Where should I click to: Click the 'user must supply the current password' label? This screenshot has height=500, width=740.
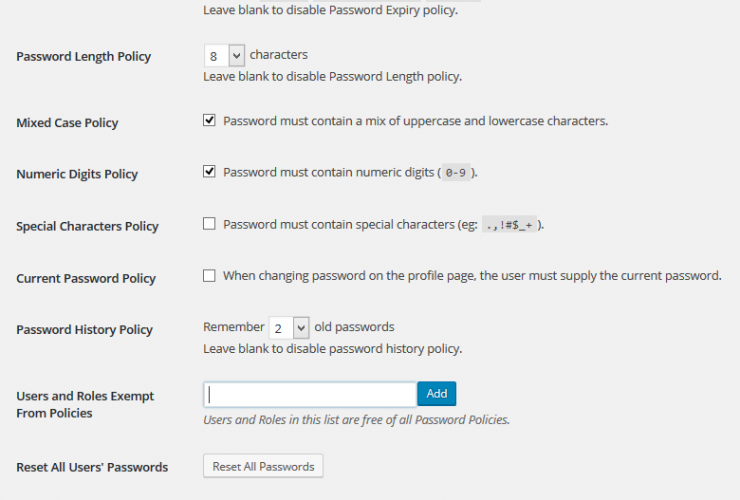tap(472, 276)
